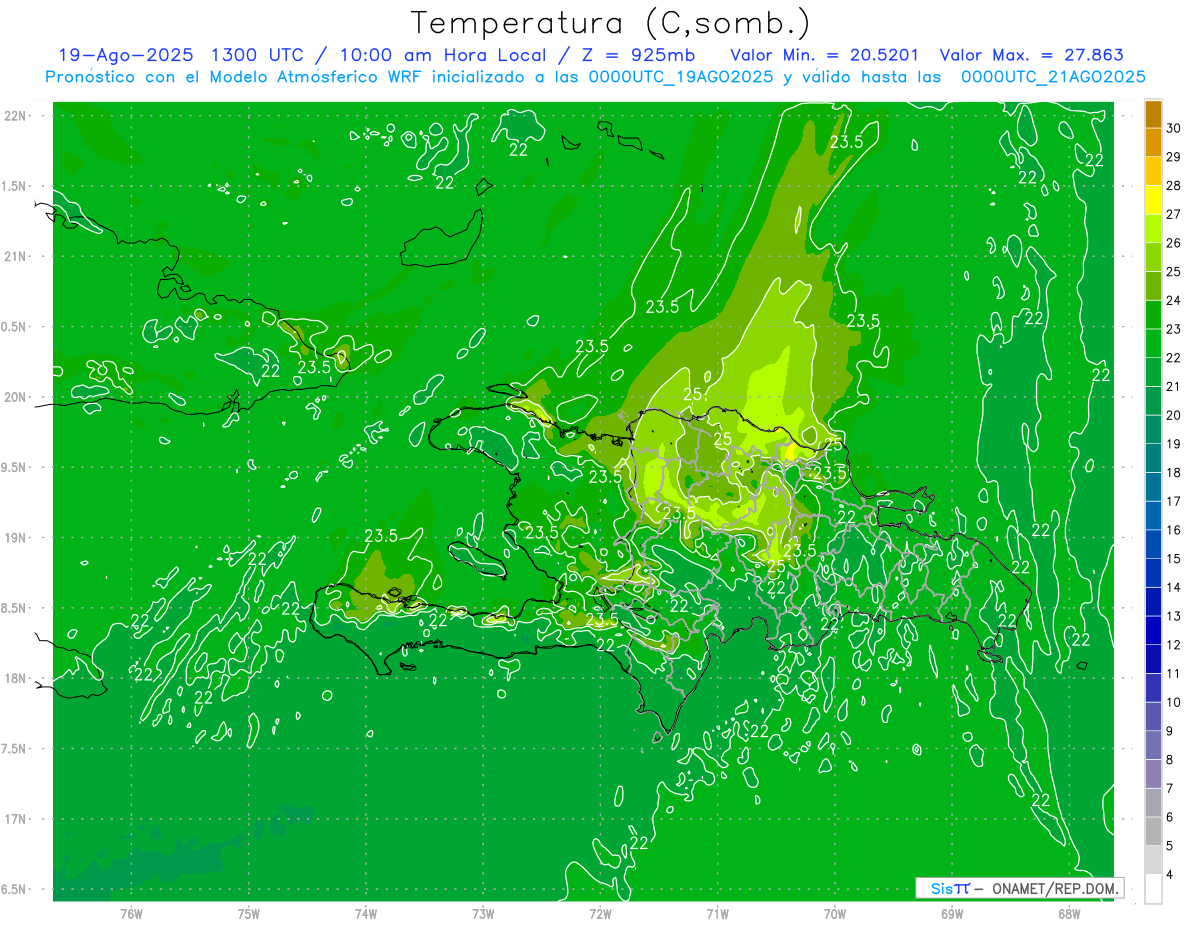Click the '71W' longitude axis label

[x=717, y=913]
